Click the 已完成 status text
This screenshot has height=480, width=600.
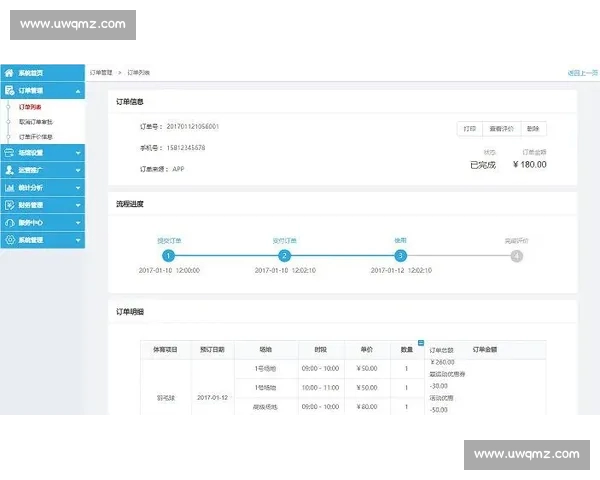(483, 165)
